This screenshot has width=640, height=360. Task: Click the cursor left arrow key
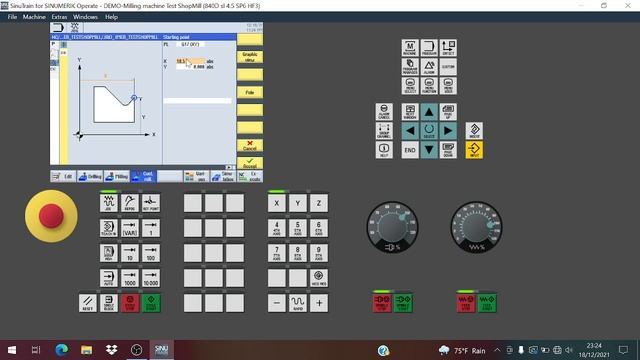click(x=410, y=131)
